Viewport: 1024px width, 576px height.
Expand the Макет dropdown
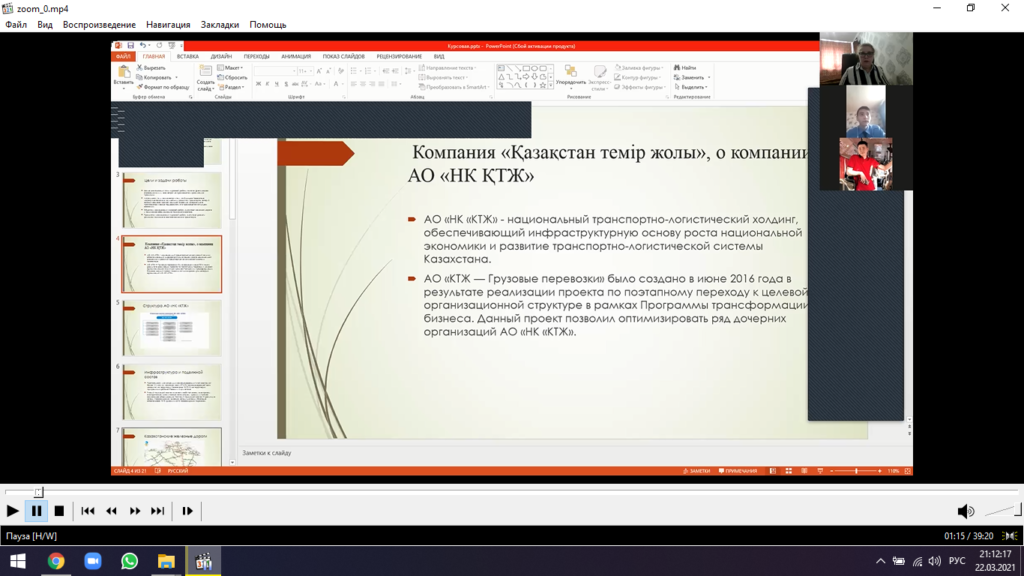[230, 68]
